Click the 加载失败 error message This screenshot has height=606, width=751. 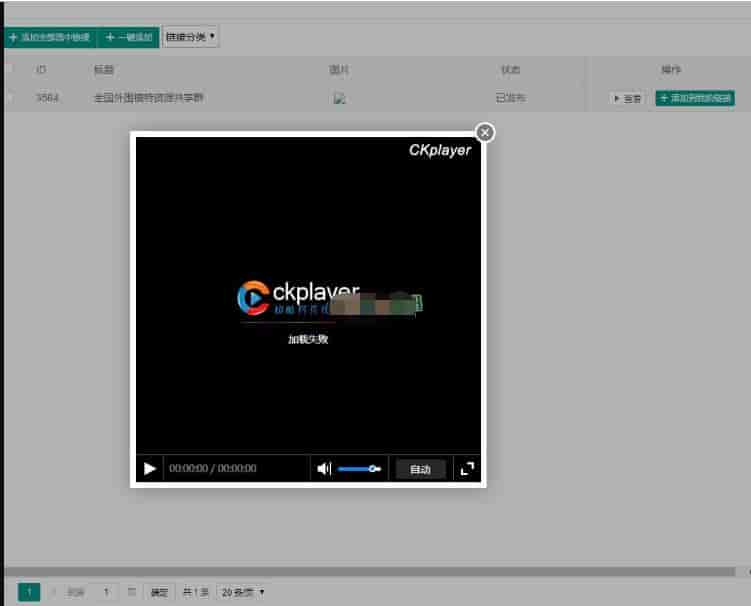pos(308,339)
